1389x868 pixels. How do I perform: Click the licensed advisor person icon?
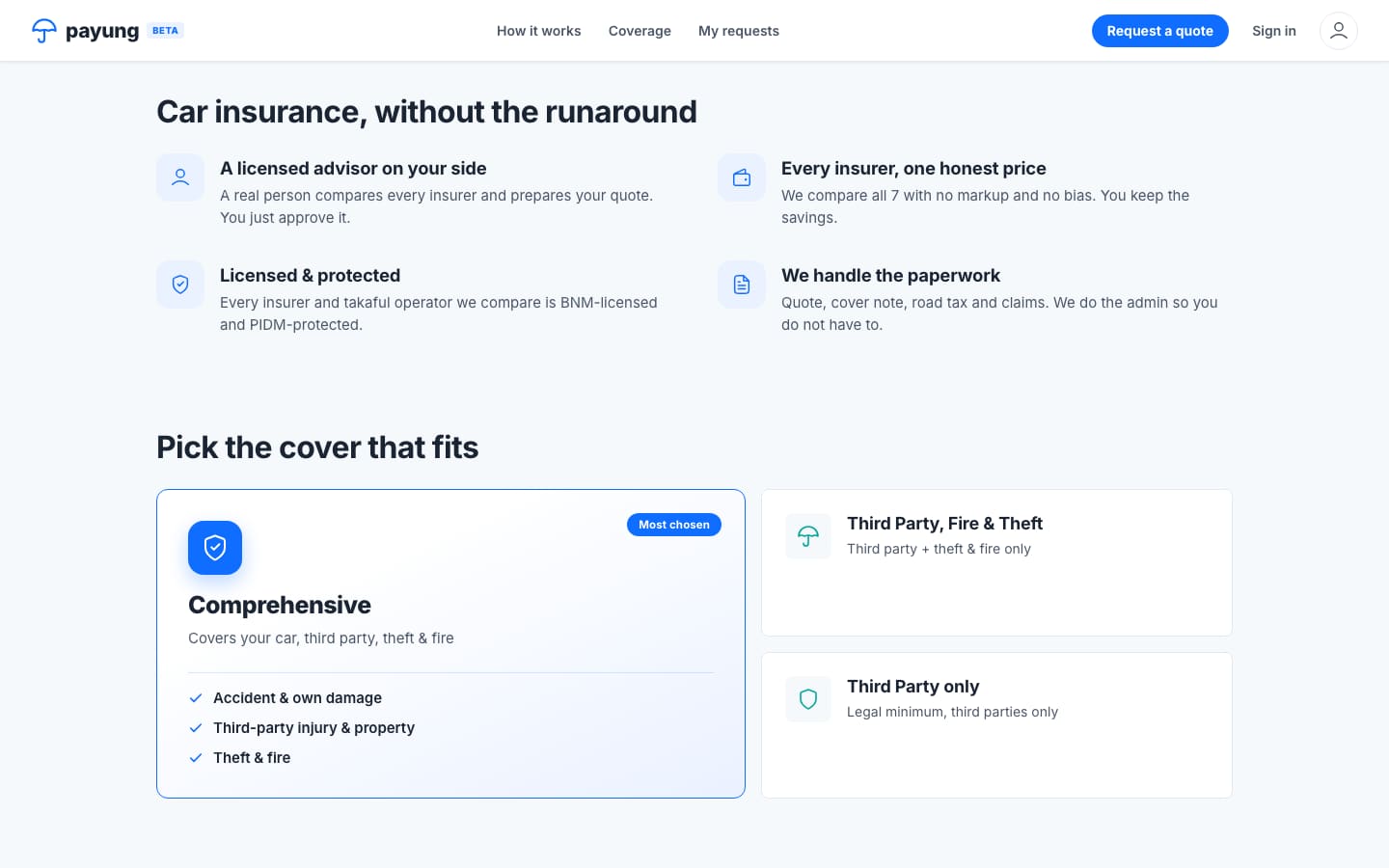coord(180,177)
